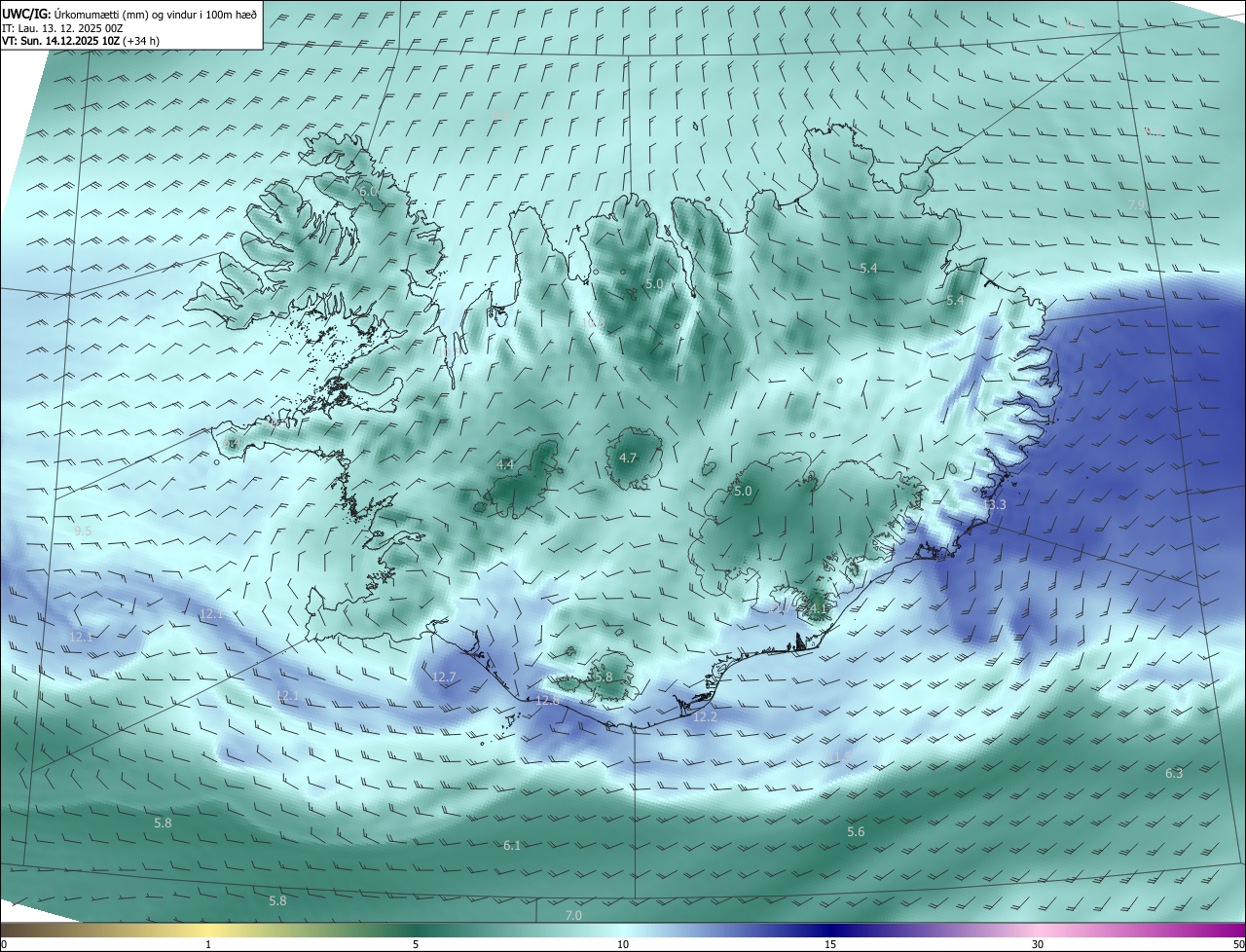Screen dimensions: 1246x952
Task: Pick the 12.2 value label
Action: (x=705, y=717)
